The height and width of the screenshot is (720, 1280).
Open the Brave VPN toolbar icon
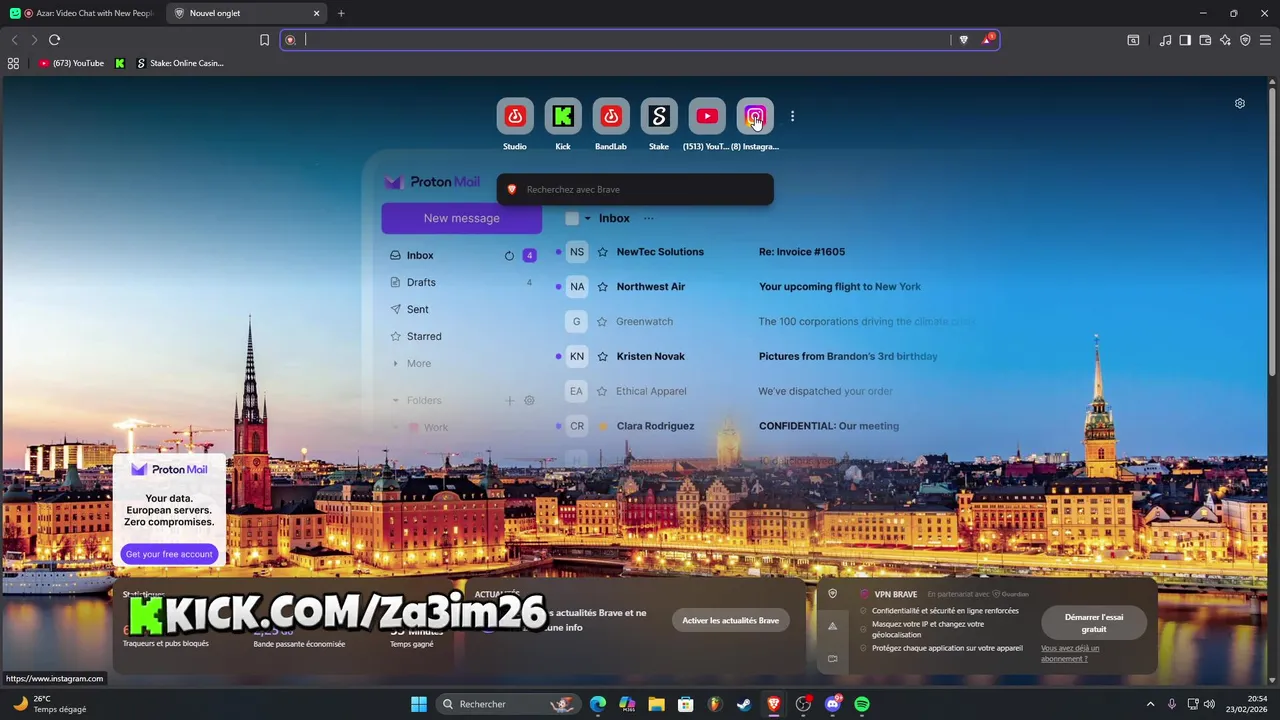tap(1245, 40)
